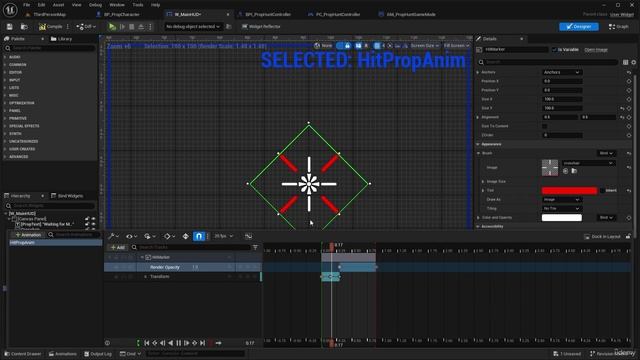This screenshot has width=640, height=360.
Task: Toggle the Is Variable checkbox
Action: [554, 50]
